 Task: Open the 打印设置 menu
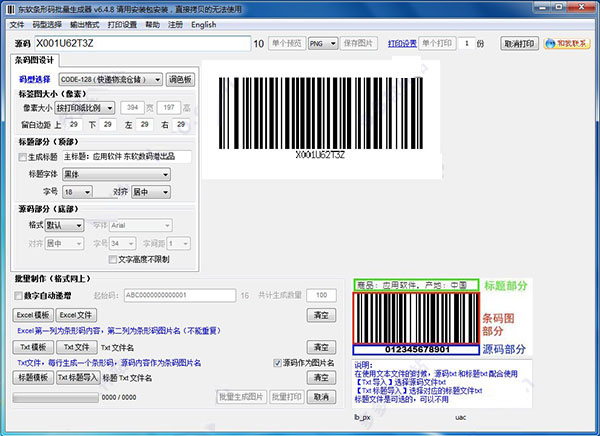click(x=123, y=23)
